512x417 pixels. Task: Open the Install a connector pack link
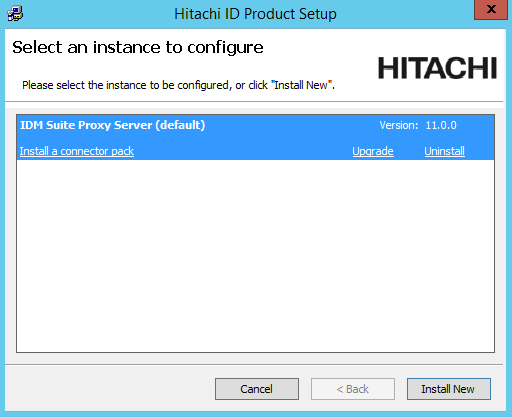77,151
